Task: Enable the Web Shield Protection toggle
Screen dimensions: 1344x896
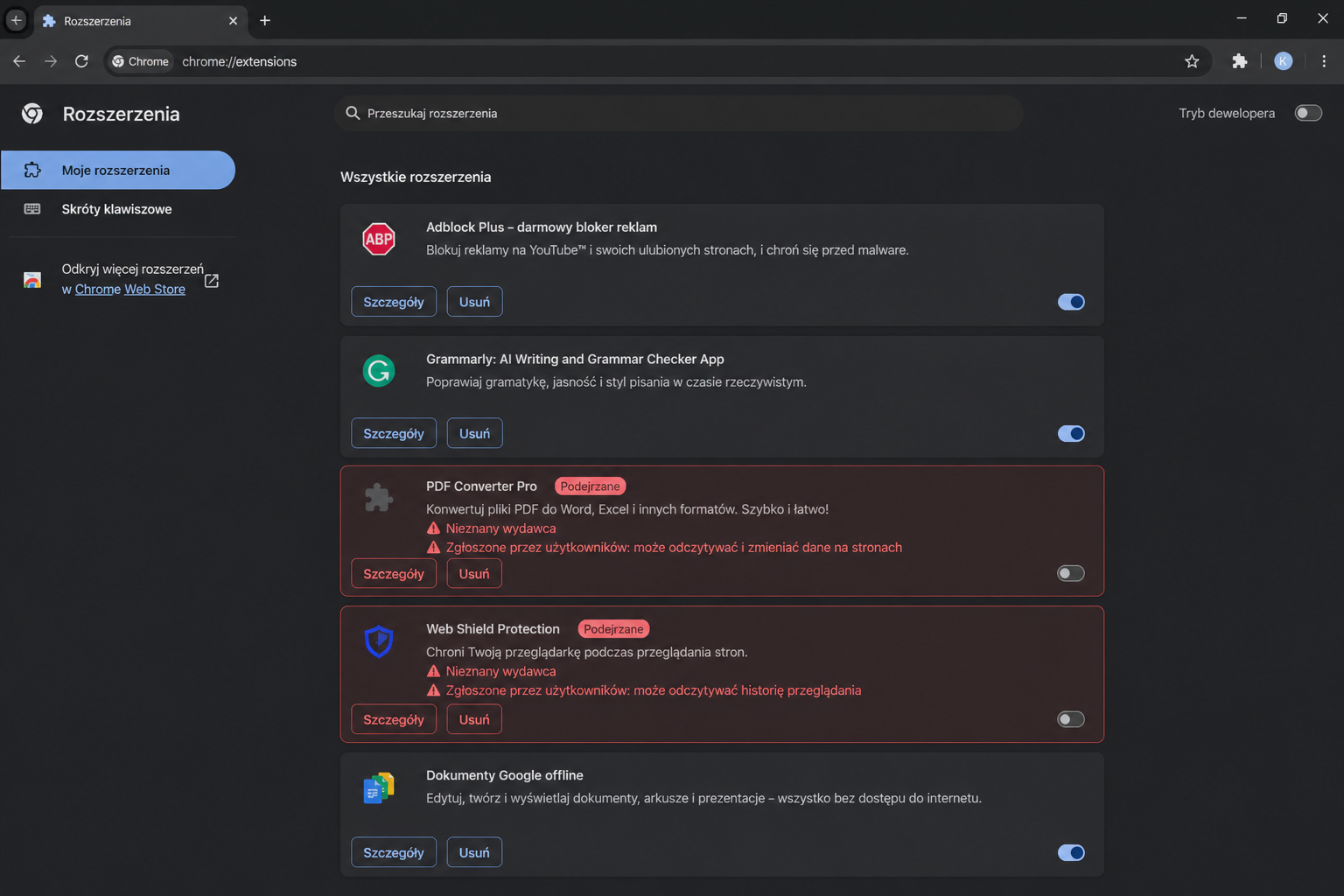Action: 1071,719
